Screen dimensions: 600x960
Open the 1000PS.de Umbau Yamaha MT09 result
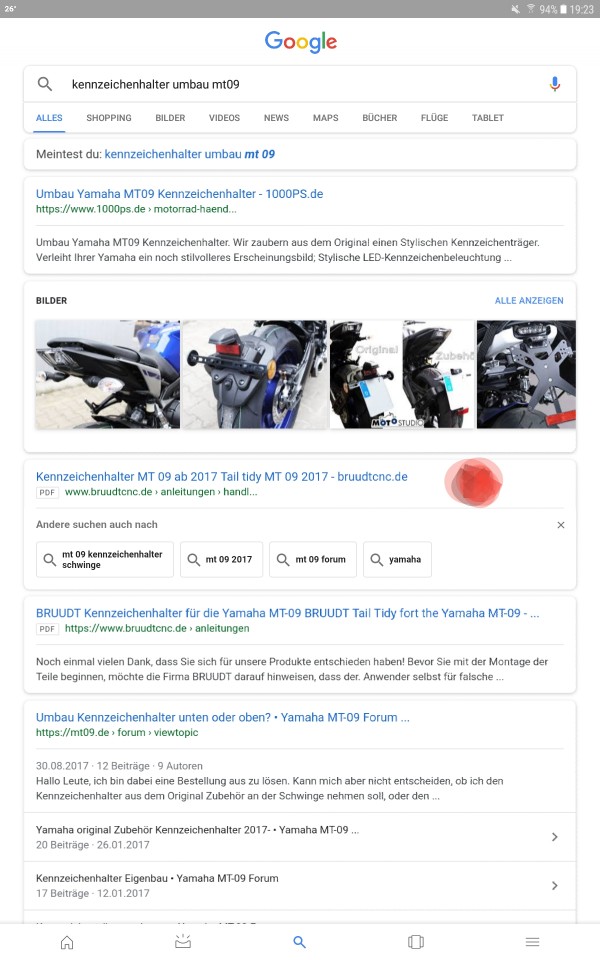click(179, 194)
